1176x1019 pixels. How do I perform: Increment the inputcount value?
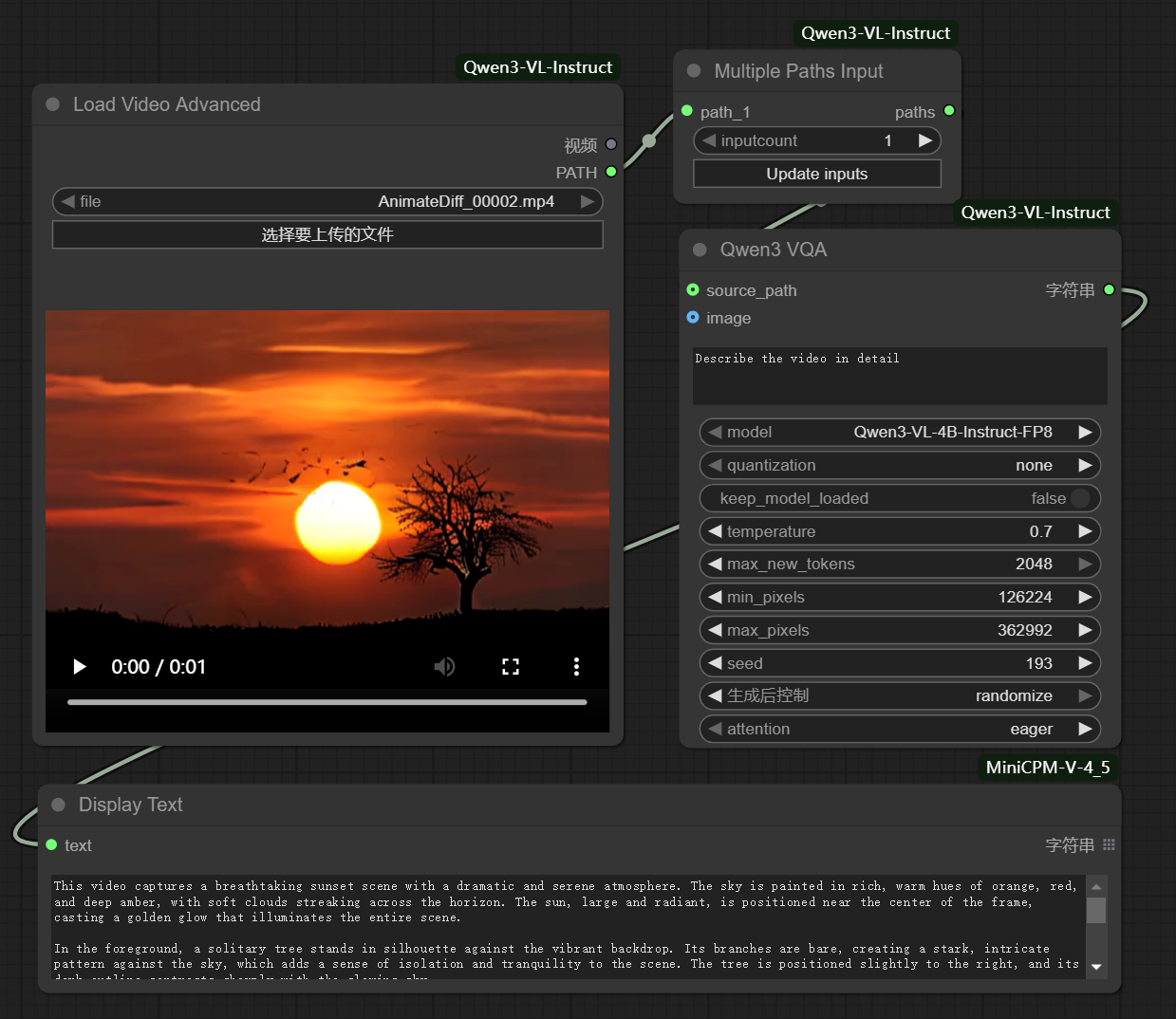924,140
